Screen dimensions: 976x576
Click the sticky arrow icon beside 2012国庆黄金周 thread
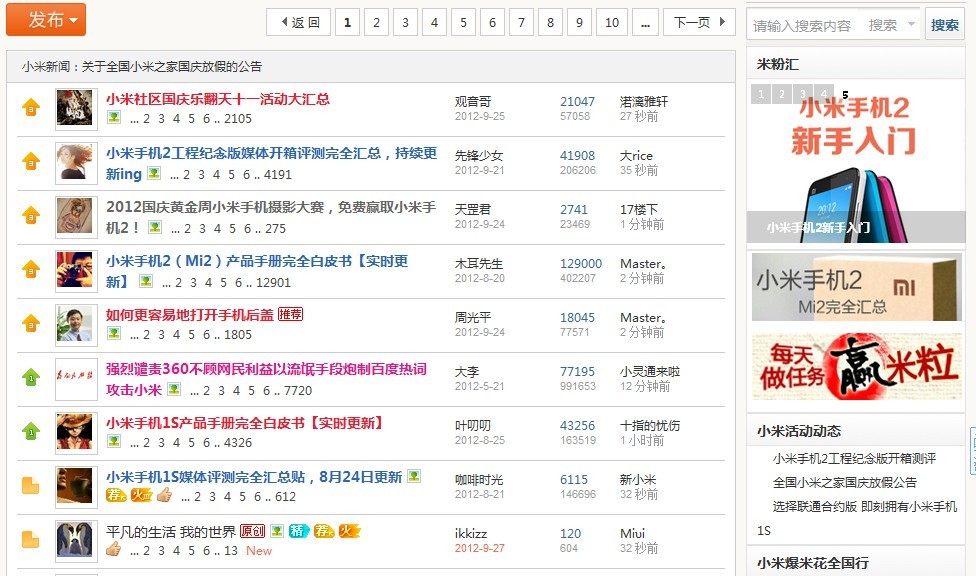pos(31,216)
